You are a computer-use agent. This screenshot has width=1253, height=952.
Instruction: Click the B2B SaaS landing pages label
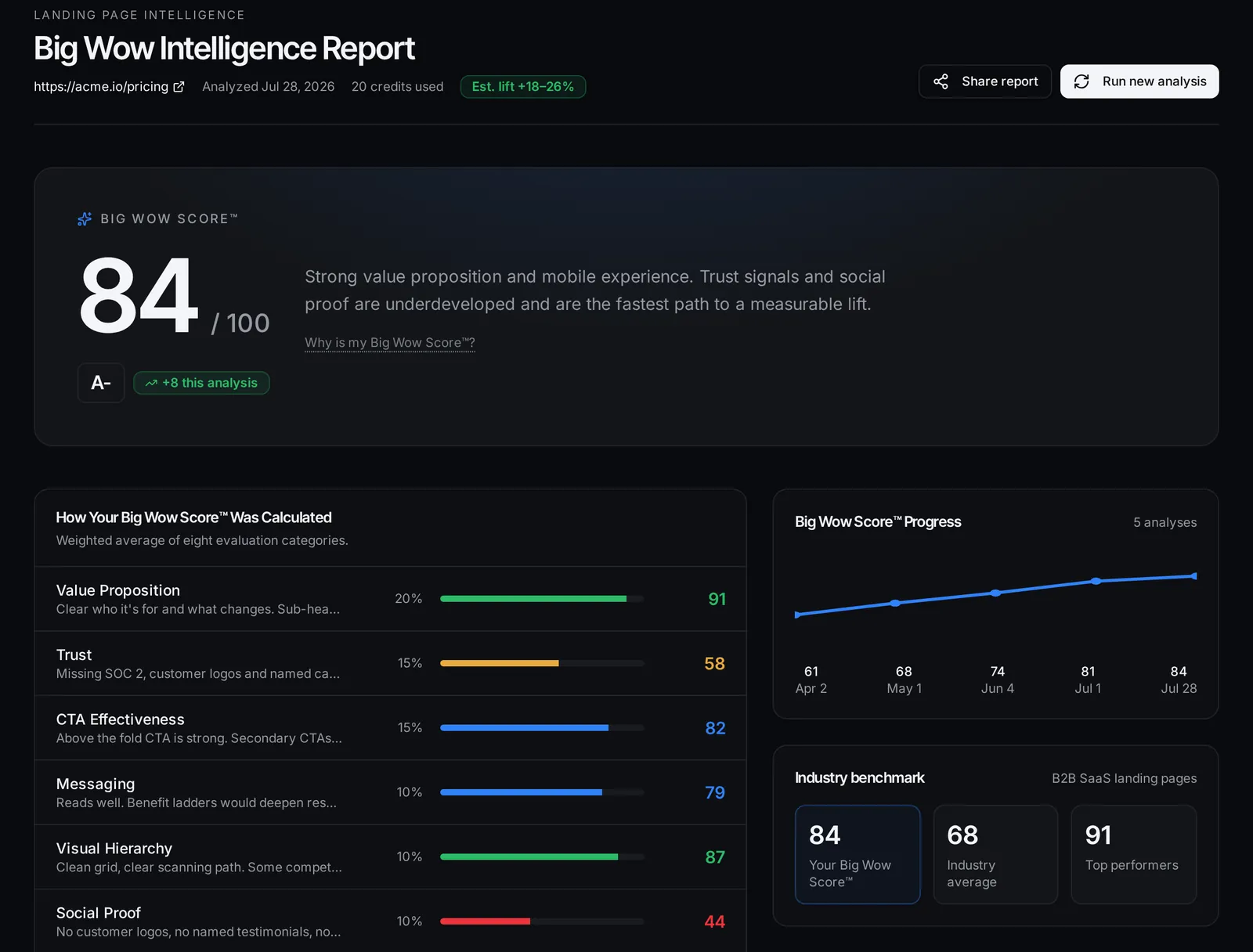point(1124,778)
